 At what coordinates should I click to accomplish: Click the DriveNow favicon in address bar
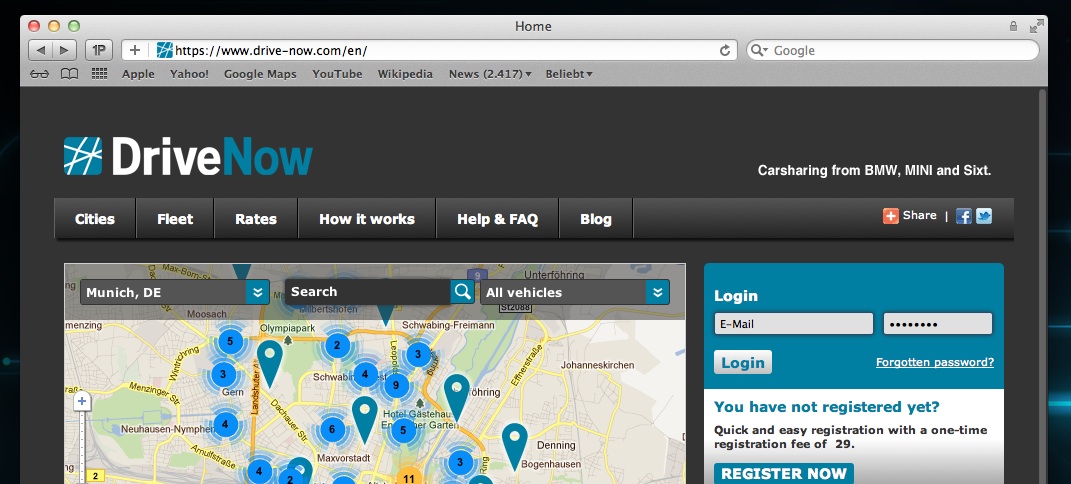(164, 50)
